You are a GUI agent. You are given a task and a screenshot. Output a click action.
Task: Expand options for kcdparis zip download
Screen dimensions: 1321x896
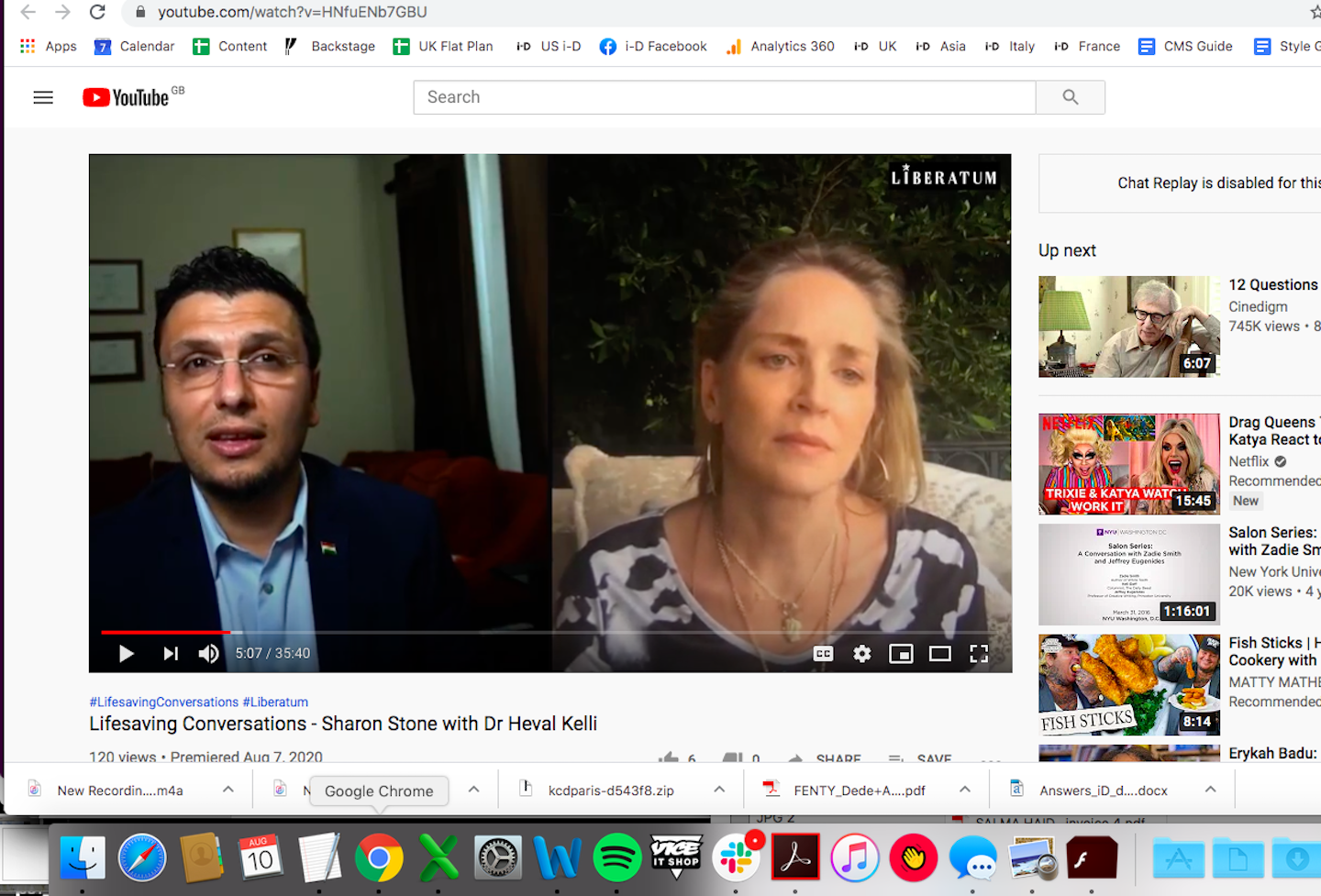[x=719, y=790]
